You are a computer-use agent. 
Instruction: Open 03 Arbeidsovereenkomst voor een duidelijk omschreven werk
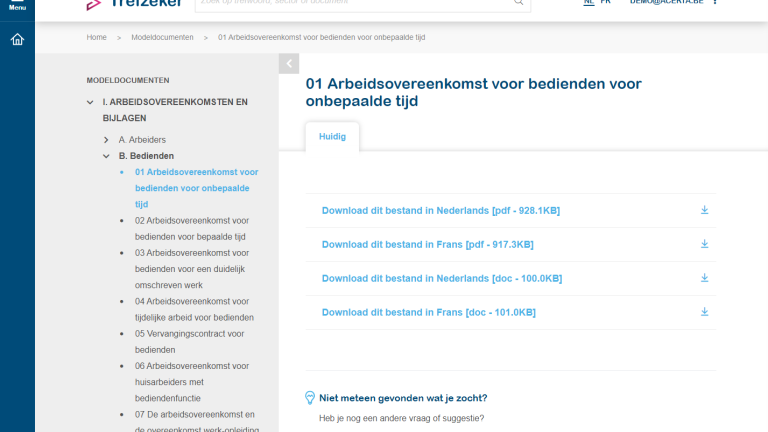(x=192, y=269)
